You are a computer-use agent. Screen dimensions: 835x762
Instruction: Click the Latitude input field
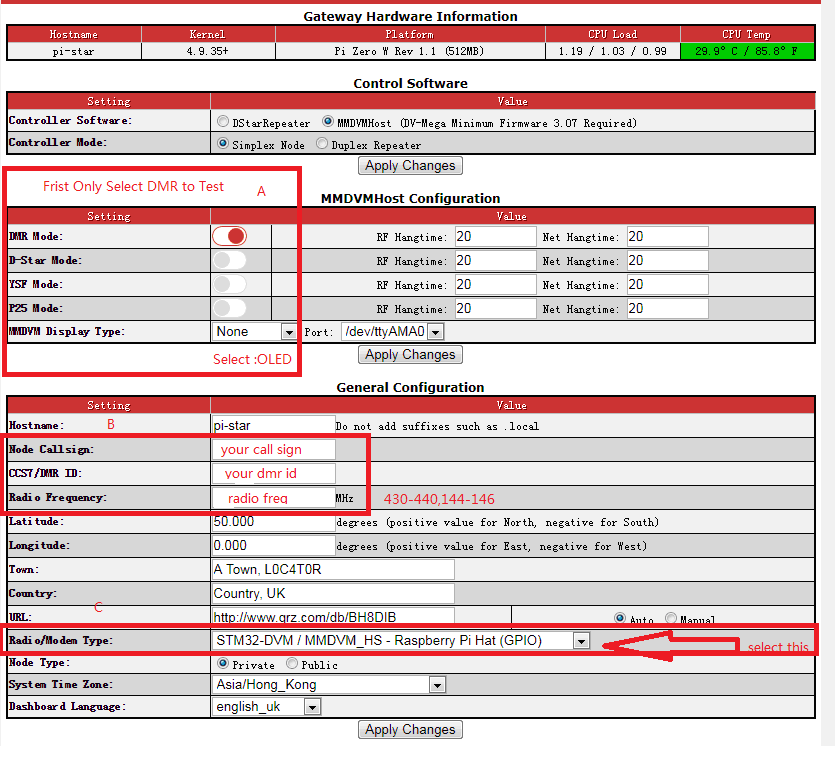tap(274, 521)
